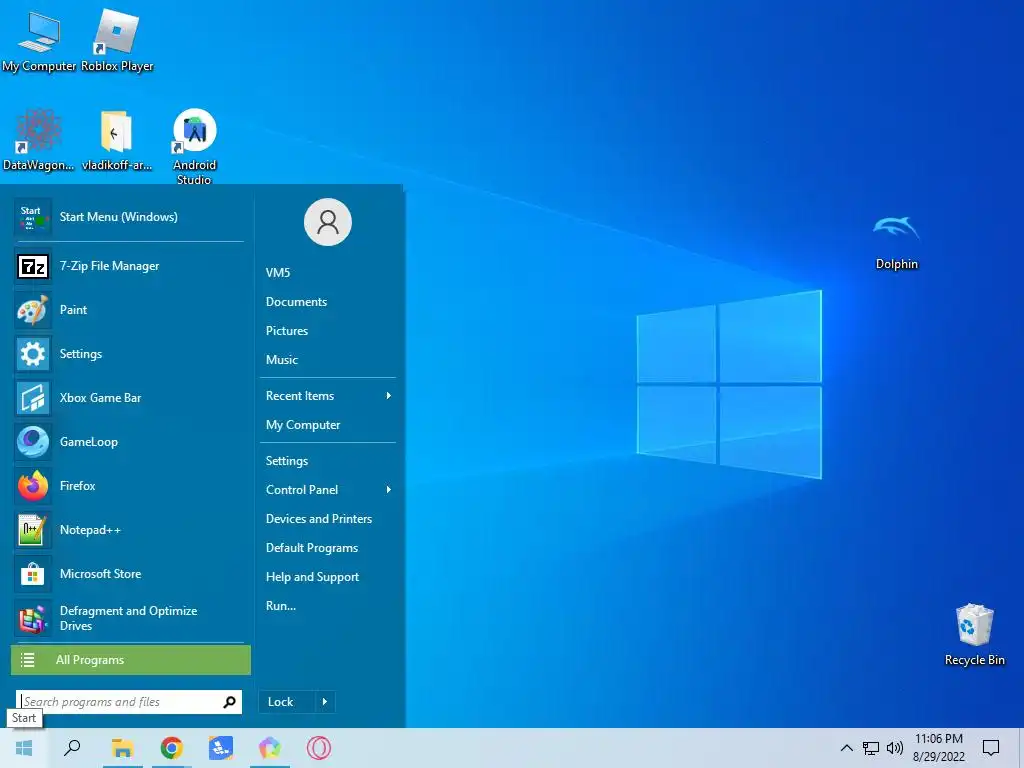
Task: Open Help and Support
Action: click(x=312, y=577)
